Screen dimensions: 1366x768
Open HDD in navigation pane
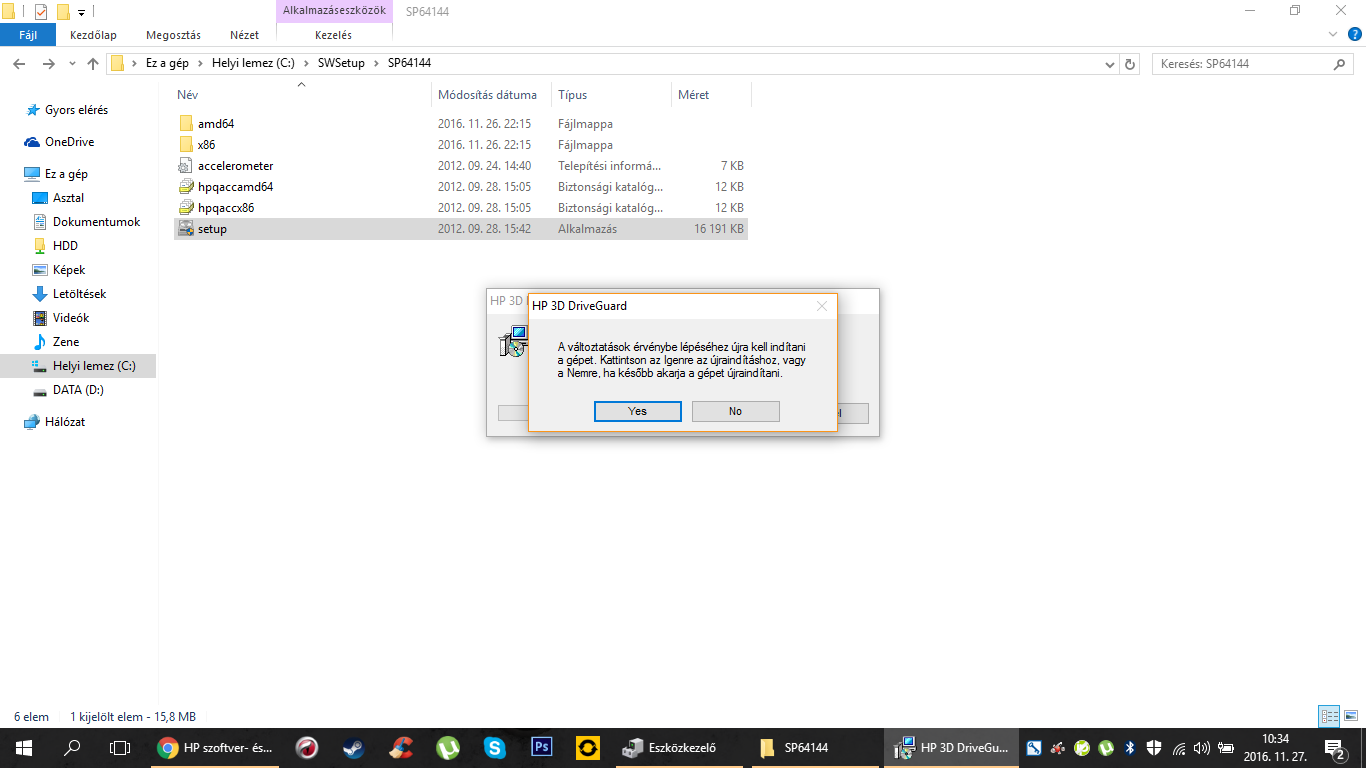pyautogui.click(x=65, y=246)
